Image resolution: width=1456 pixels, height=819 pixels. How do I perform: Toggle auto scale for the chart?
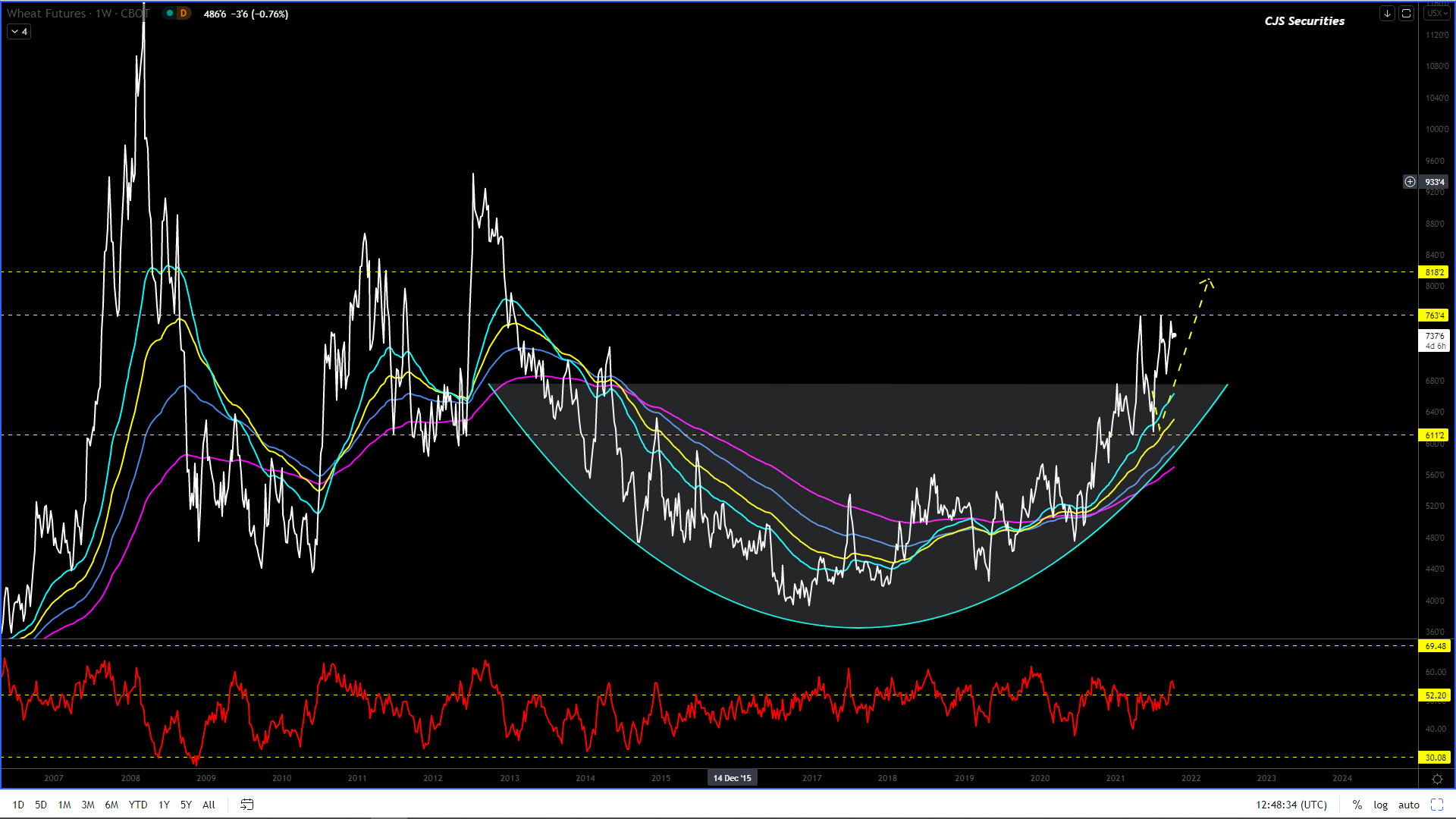[x=1408, y=805]
